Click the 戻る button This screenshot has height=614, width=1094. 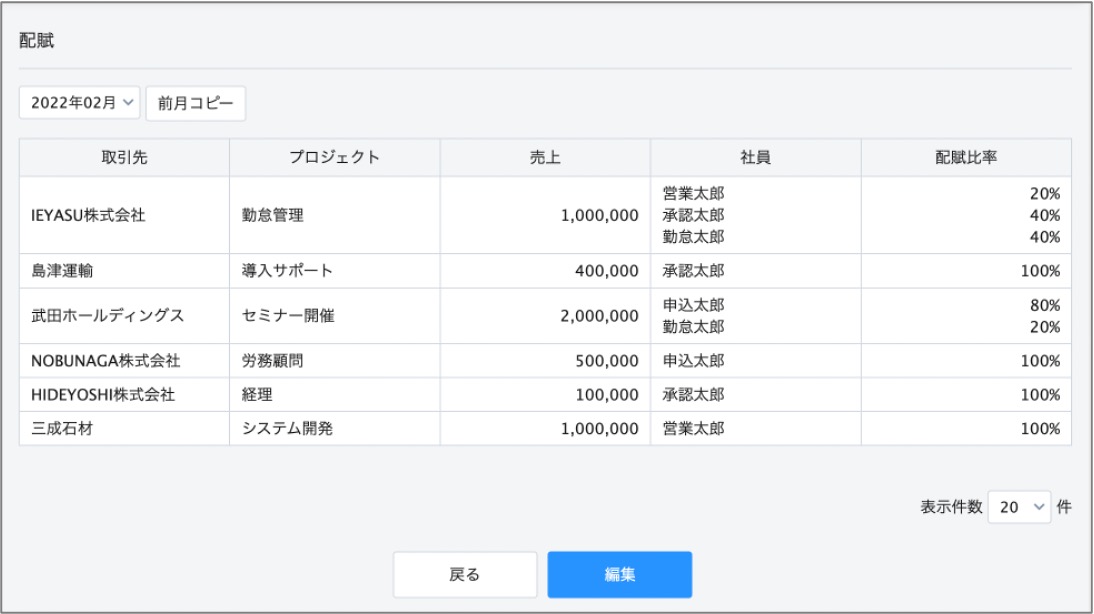pyautogui.click(x=465, y=574)
